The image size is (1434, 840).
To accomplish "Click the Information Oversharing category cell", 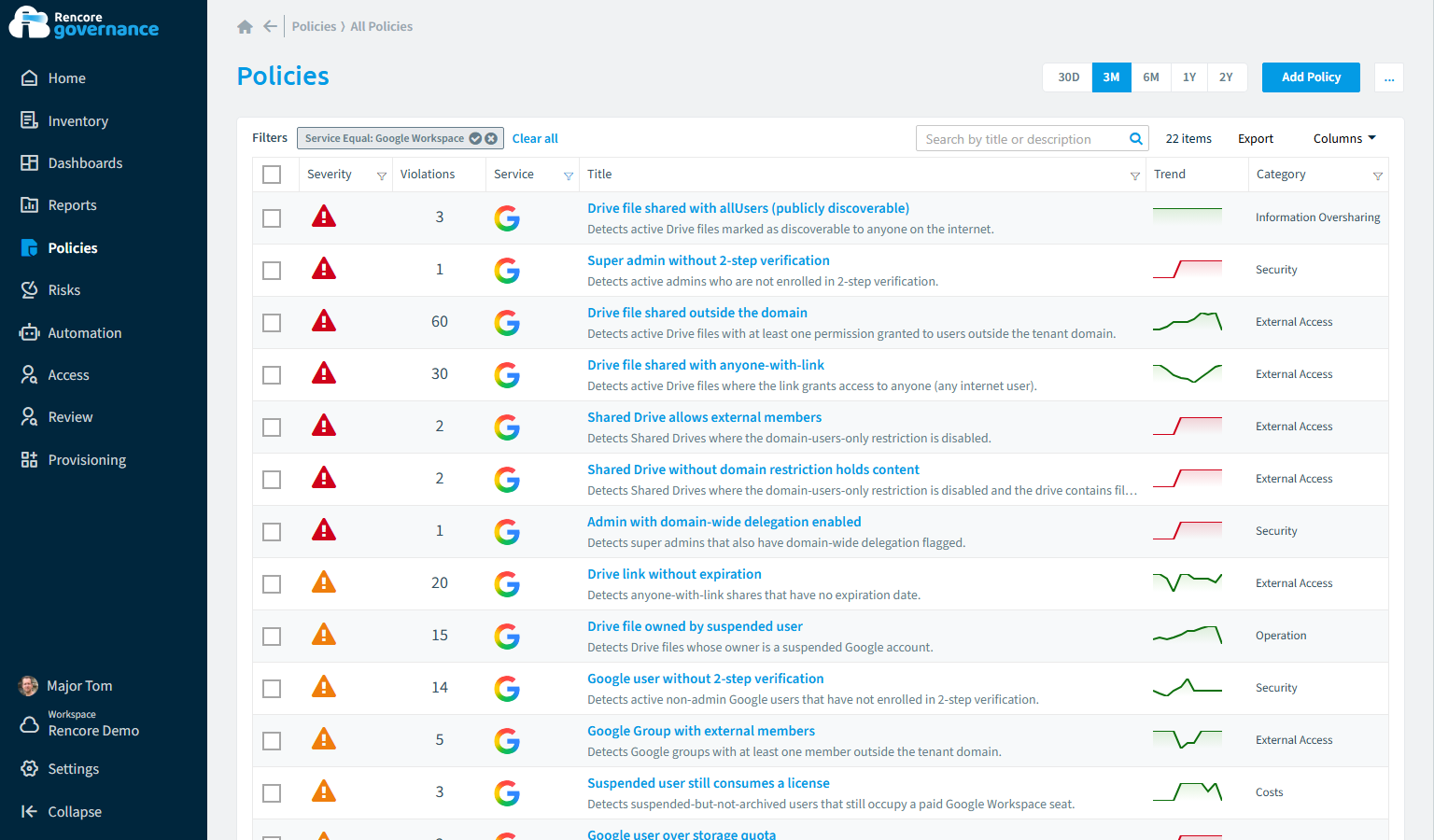I will (x=1317, y=217).
